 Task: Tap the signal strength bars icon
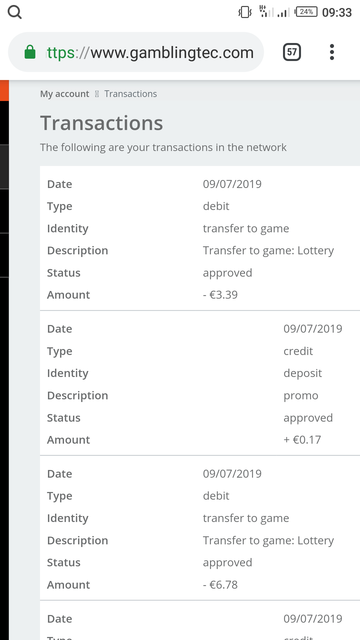(282, 13)
